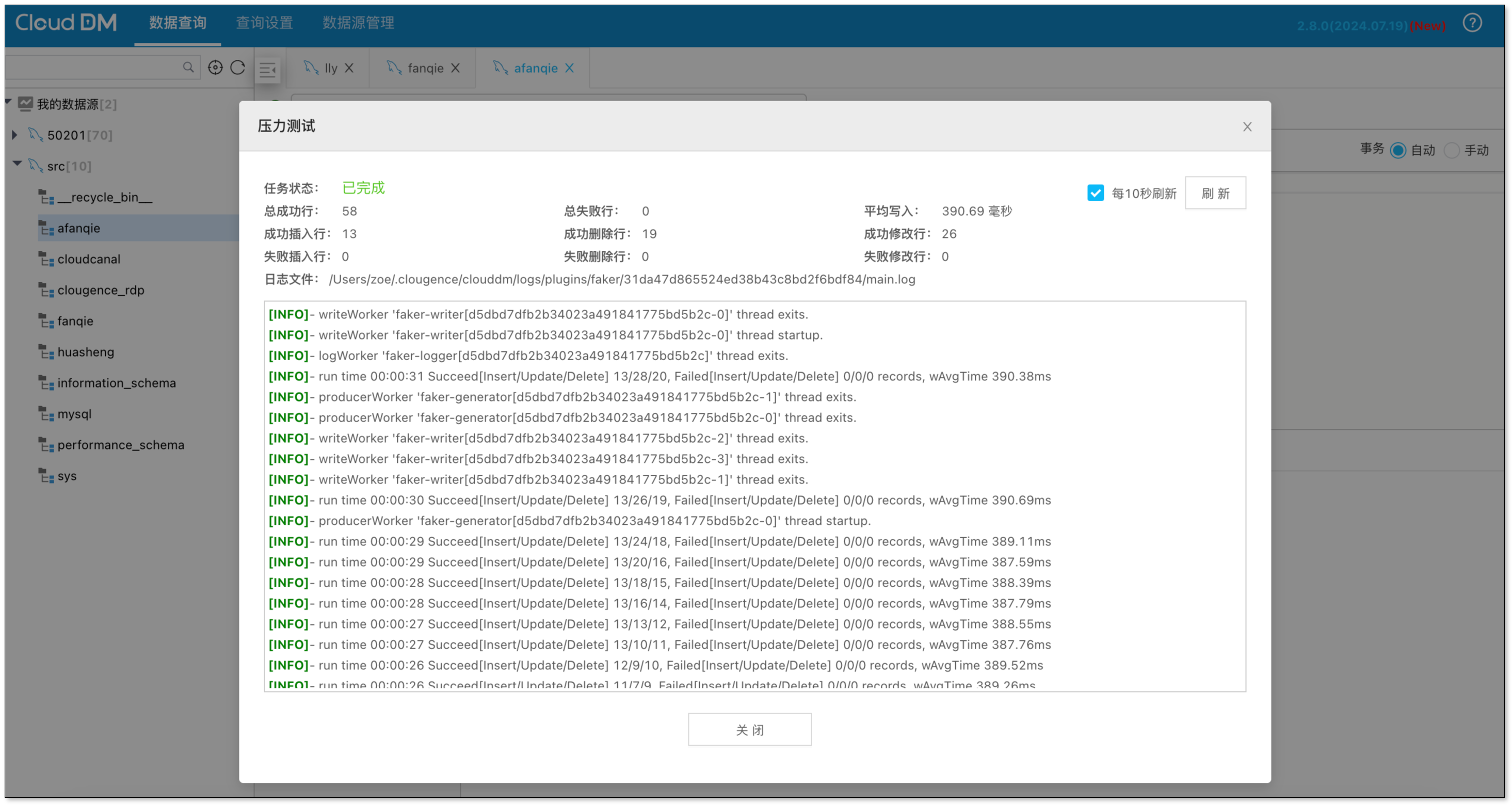
Task: Open 数据源管理 menu tab
Action: point(358,23)
